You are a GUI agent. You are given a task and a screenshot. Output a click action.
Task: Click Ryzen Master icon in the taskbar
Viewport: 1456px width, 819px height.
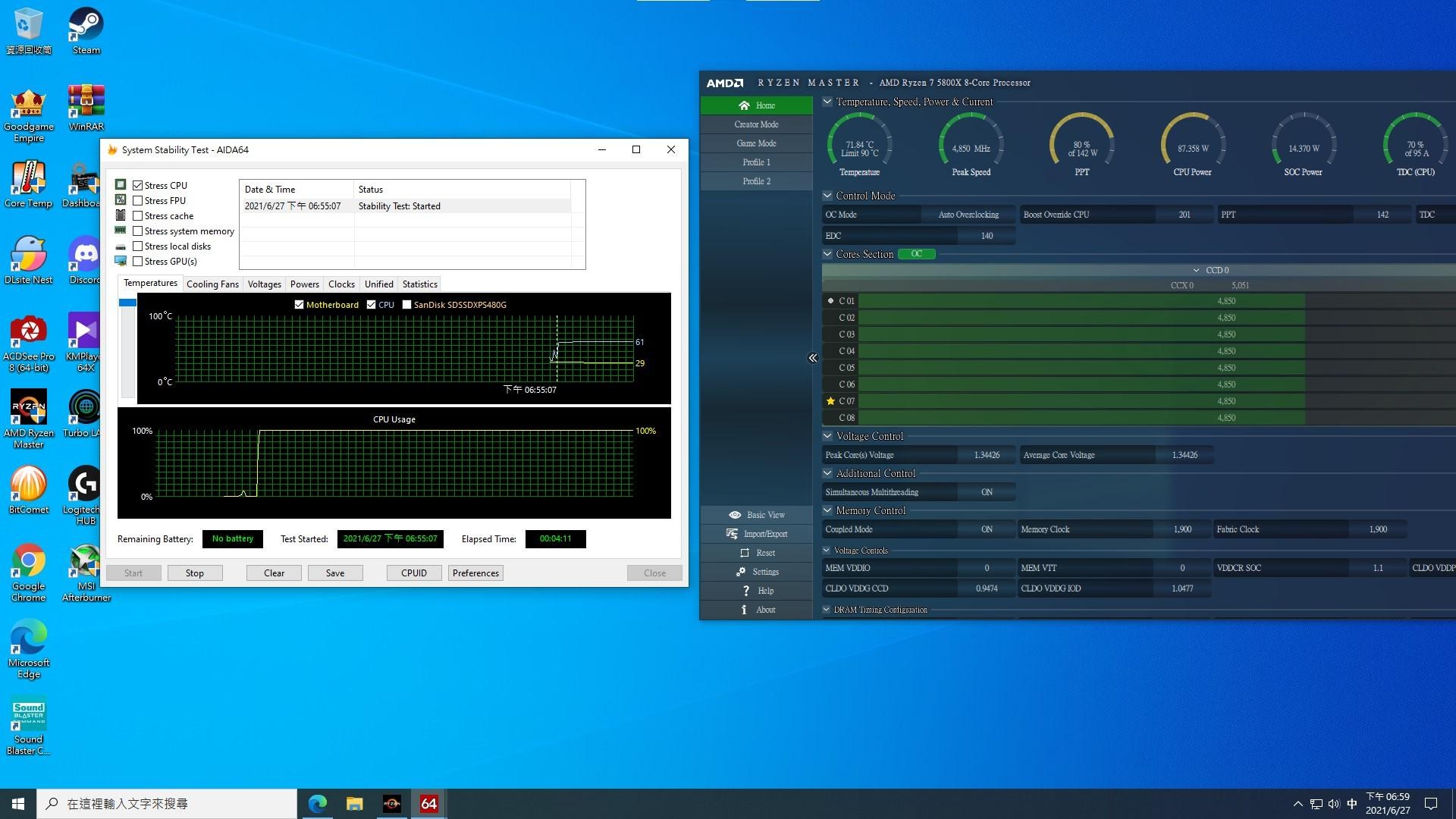coord(391,804)
